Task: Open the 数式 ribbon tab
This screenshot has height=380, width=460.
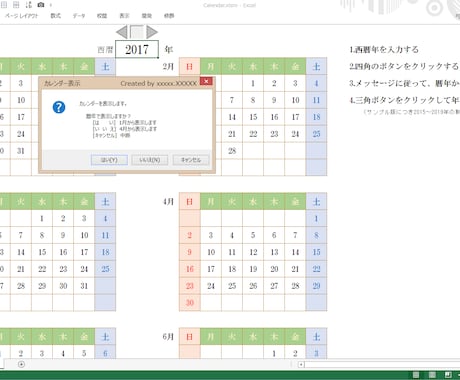Action: (56, 16)
